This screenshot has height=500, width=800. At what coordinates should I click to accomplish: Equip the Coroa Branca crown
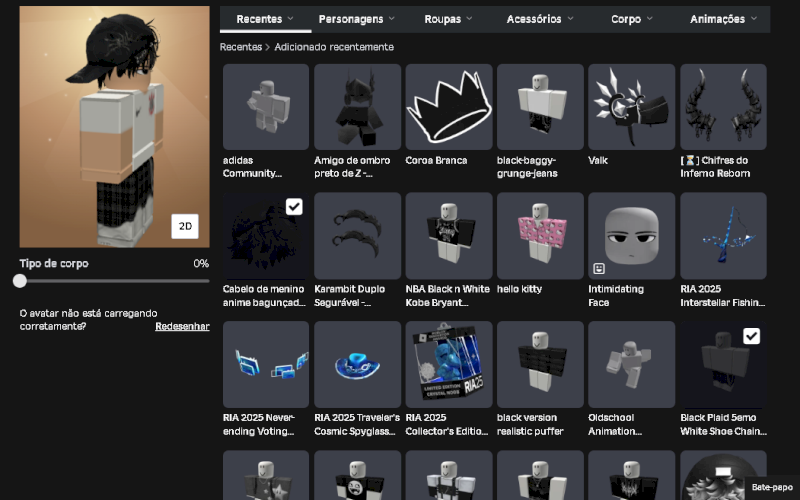click(449, 107)
